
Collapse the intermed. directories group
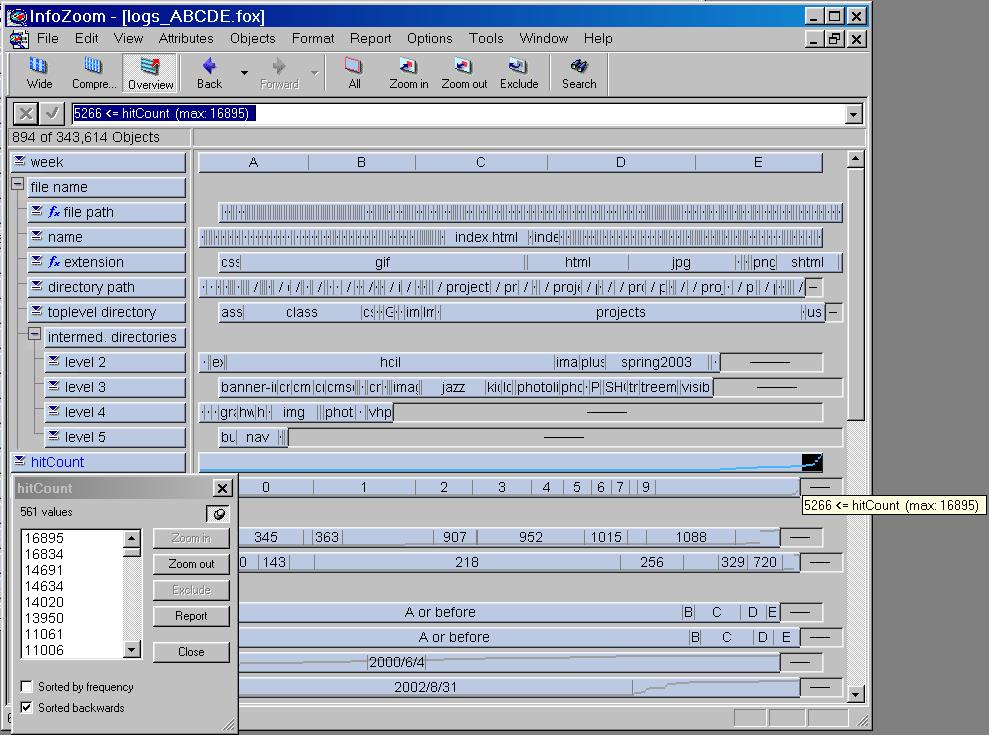[35, 335]
